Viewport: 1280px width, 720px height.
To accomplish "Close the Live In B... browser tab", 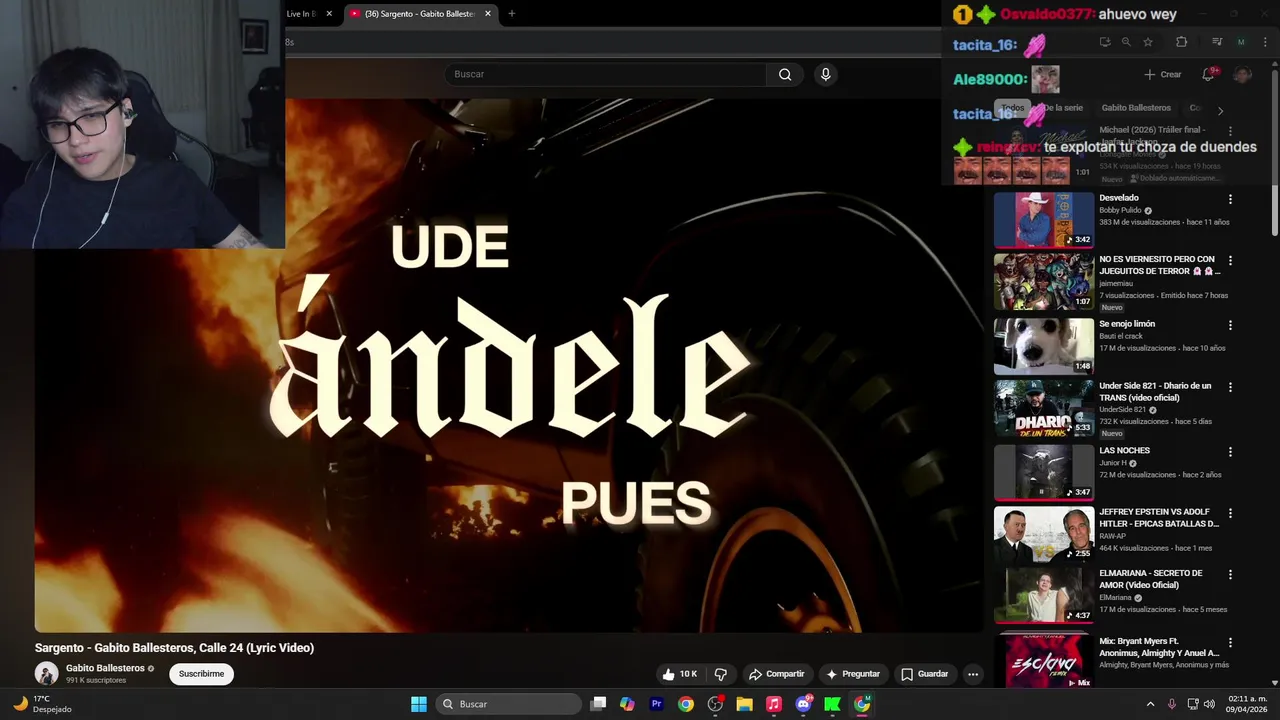I will [329, 14].
